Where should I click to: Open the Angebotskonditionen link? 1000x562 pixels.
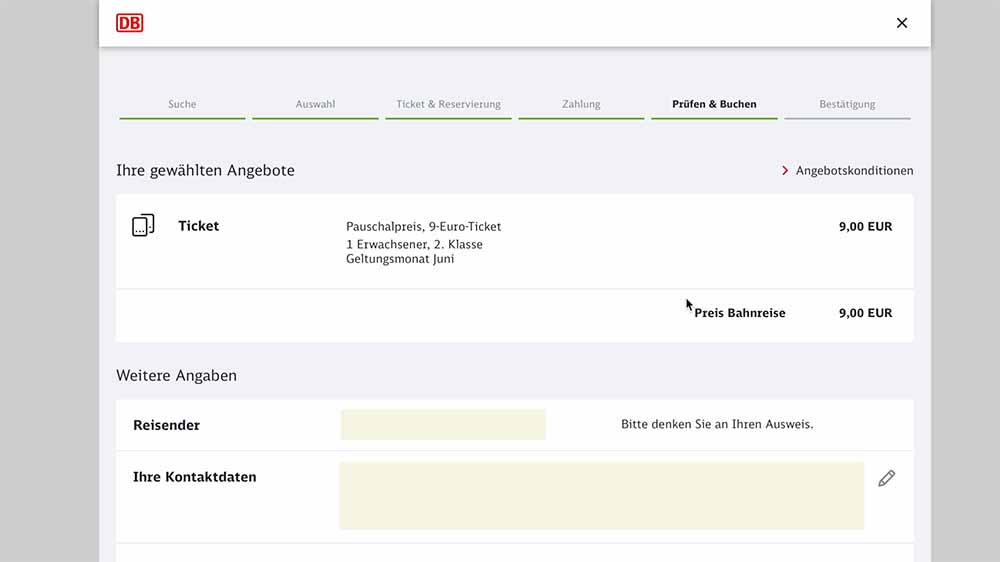coord(854,171)
